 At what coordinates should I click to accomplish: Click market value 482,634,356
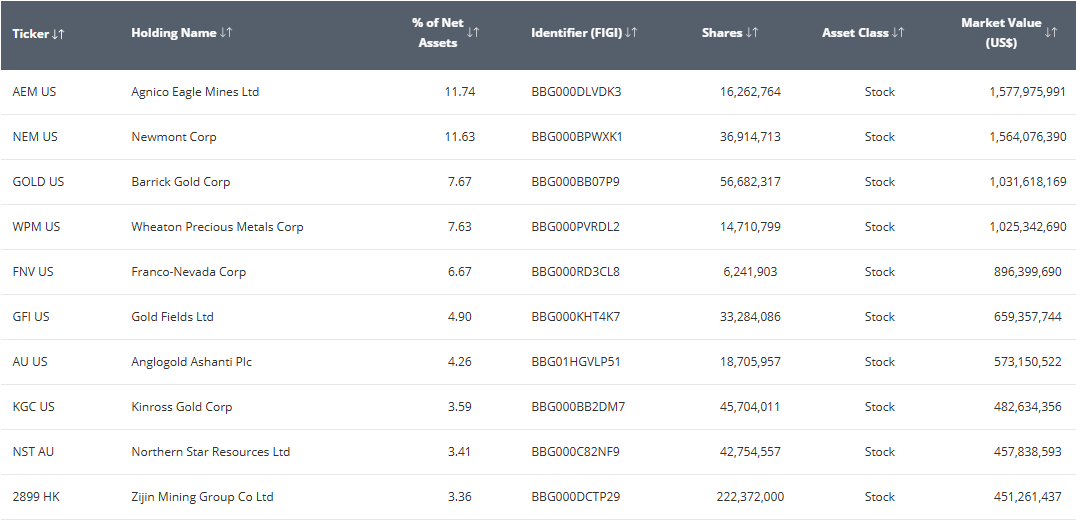click(1027, 407)
